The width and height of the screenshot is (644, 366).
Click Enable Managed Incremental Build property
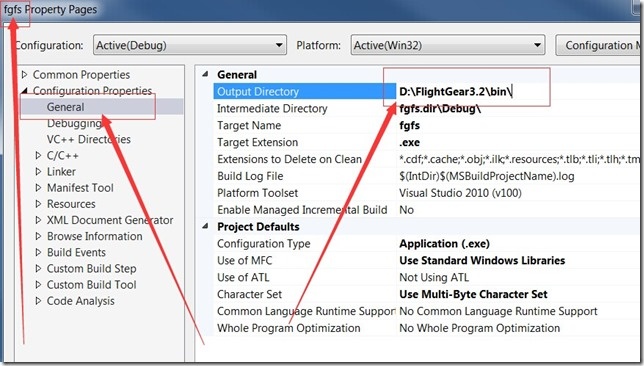pos(302,209)
